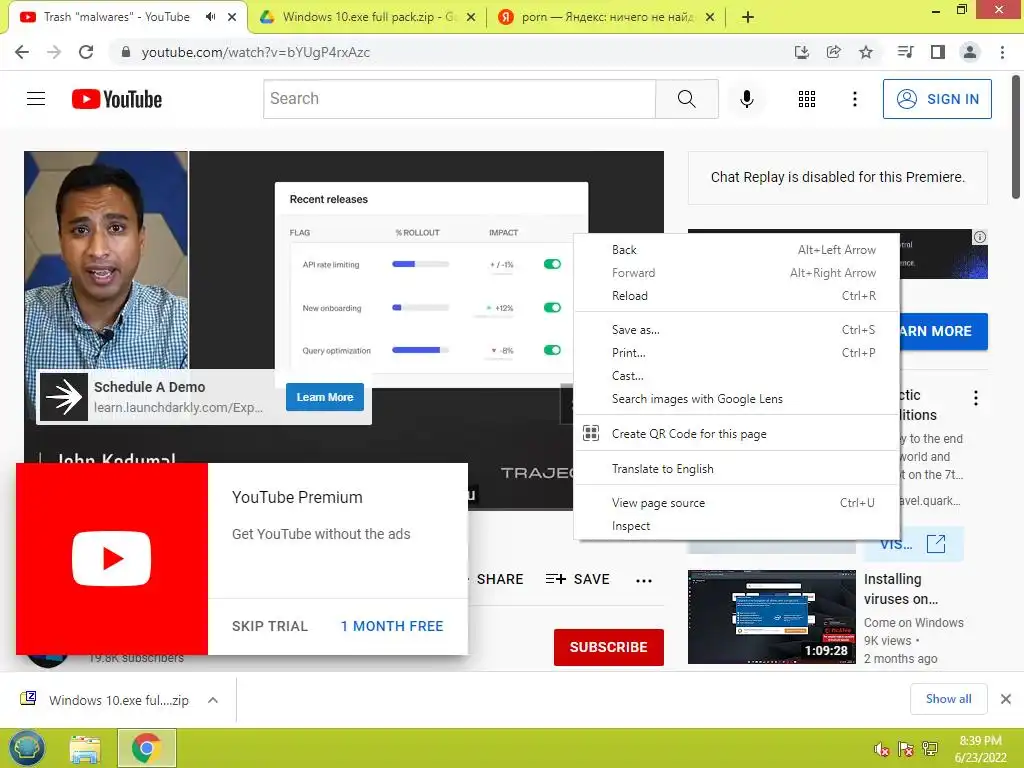Switch to the Windows 10.exe full pack.zip tab
This screenshot has height=768, width=1024.
point(367,17)
